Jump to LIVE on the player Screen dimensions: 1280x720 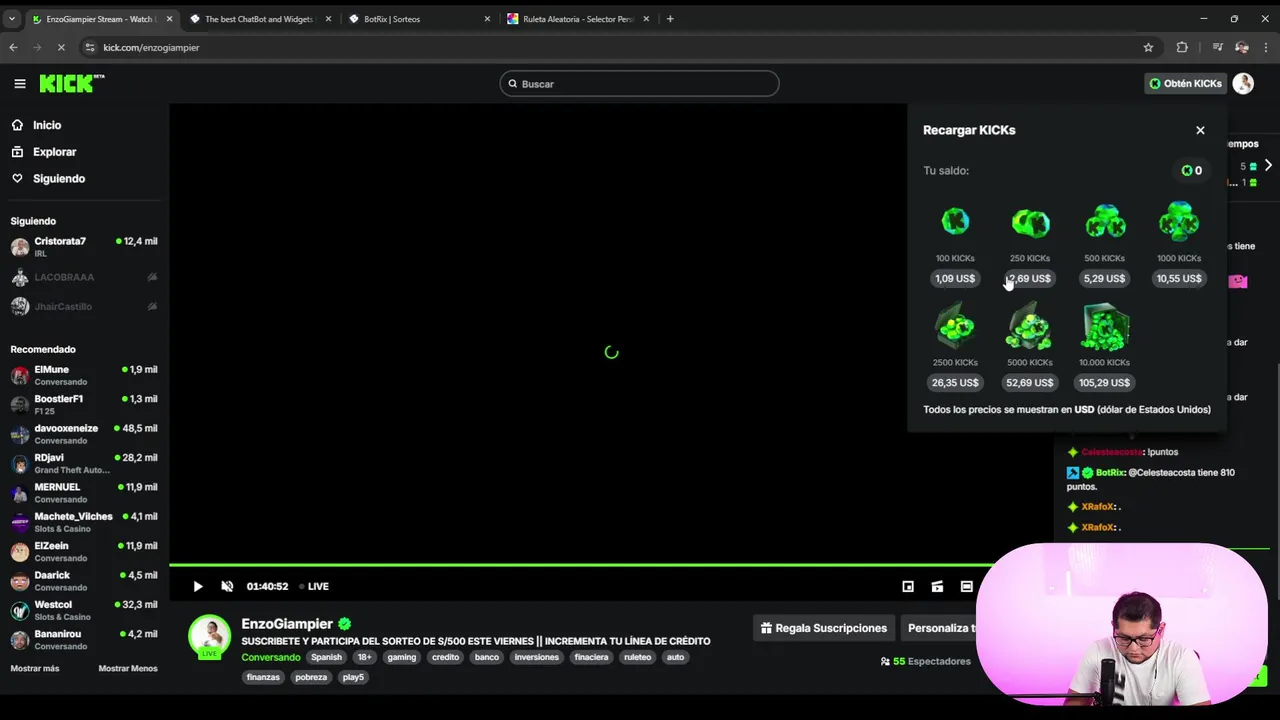tap(314, 587)
